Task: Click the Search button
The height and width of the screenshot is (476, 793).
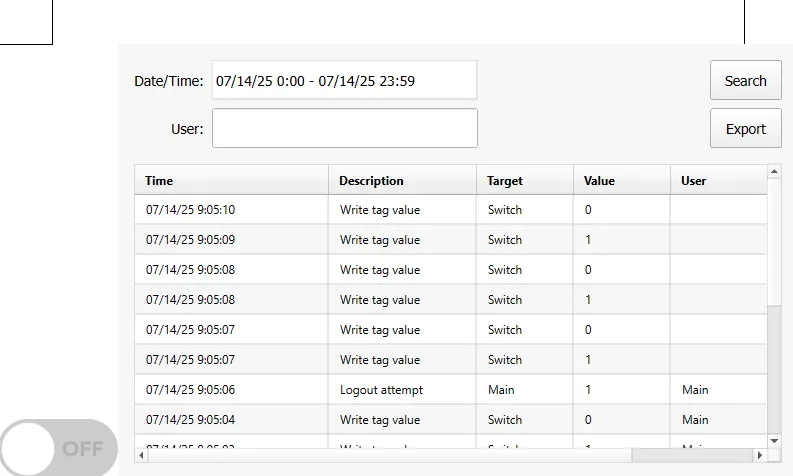Action: pos(745,81)
